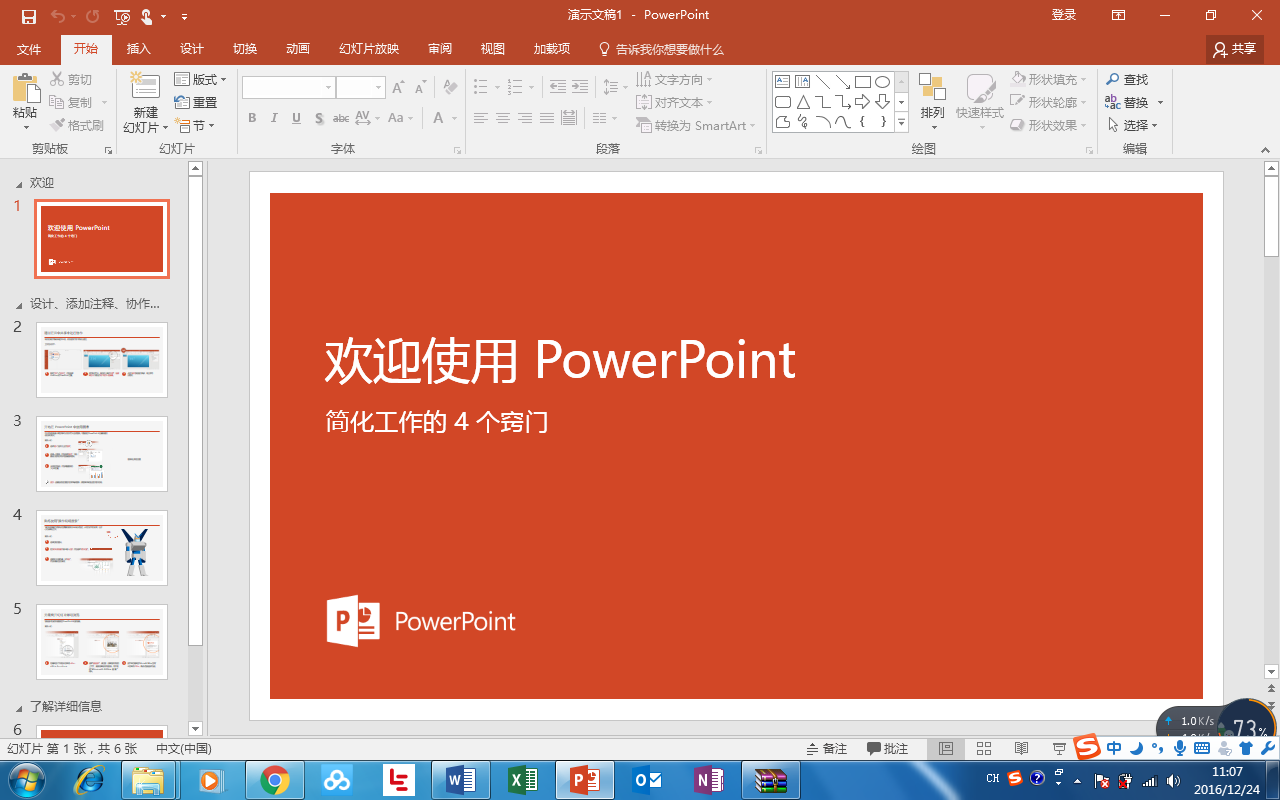
Task: Collapse the 欢迎 section in slide panel
Action: pos(17,184)
